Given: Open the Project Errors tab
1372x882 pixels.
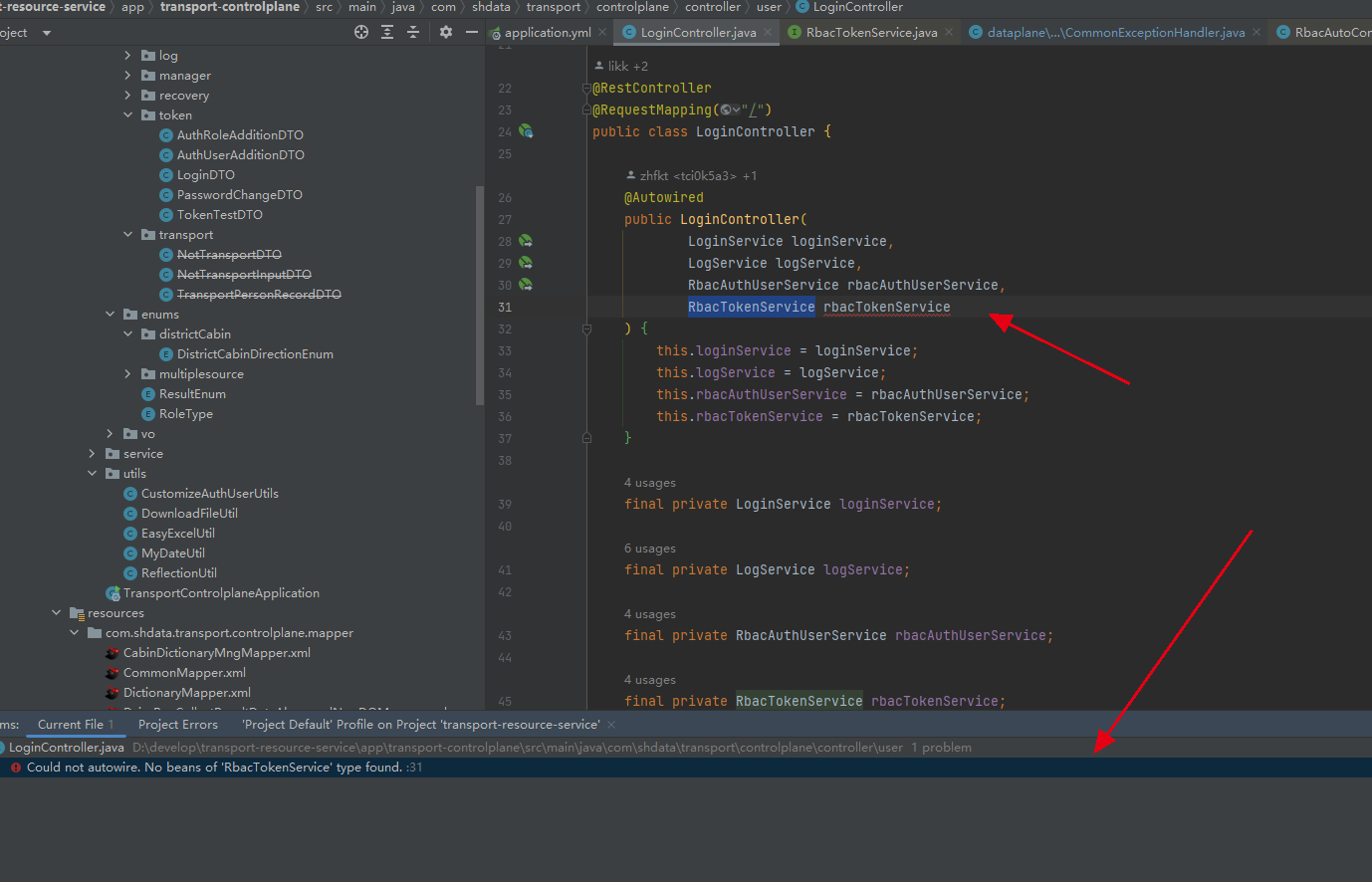Looking at the screenshot, I should 177,724.
